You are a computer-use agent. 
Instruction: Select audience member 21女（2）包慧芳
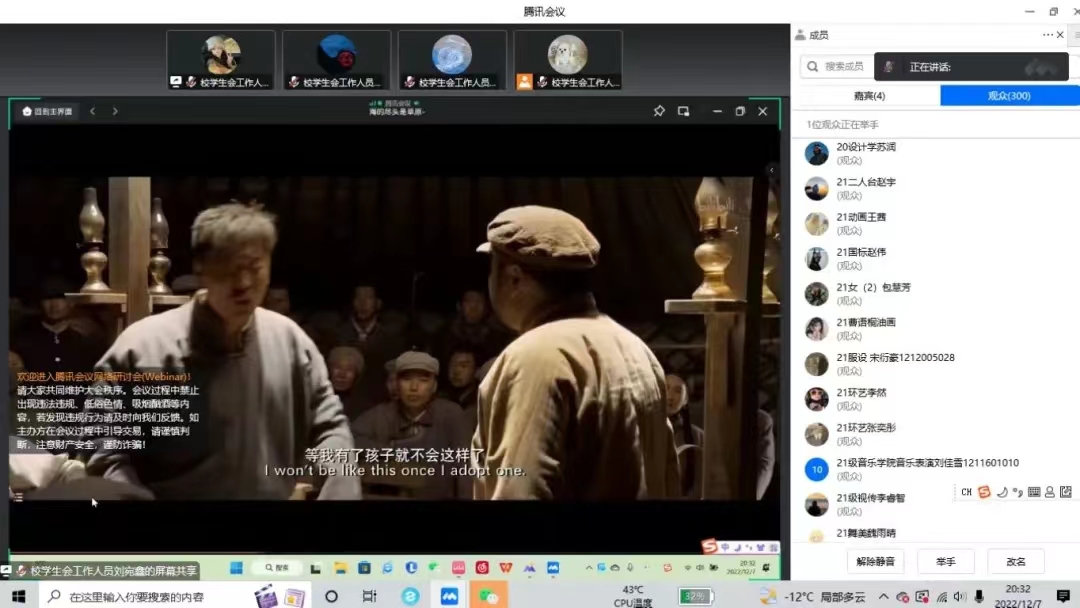tap(935, 294)
